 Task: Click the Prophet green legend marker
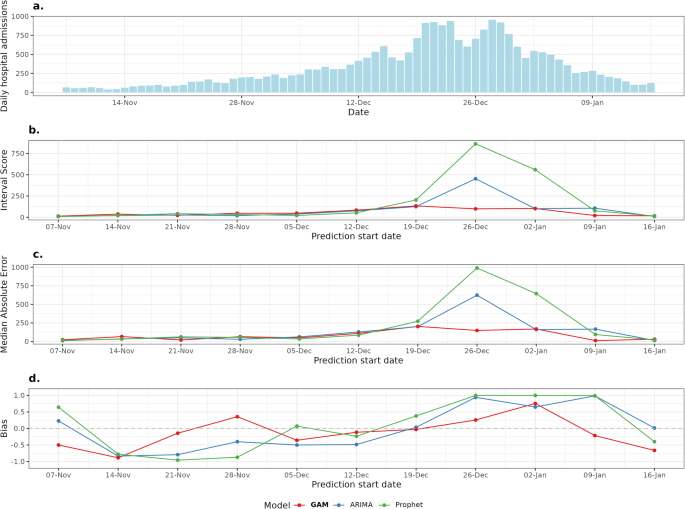[384, 505]
